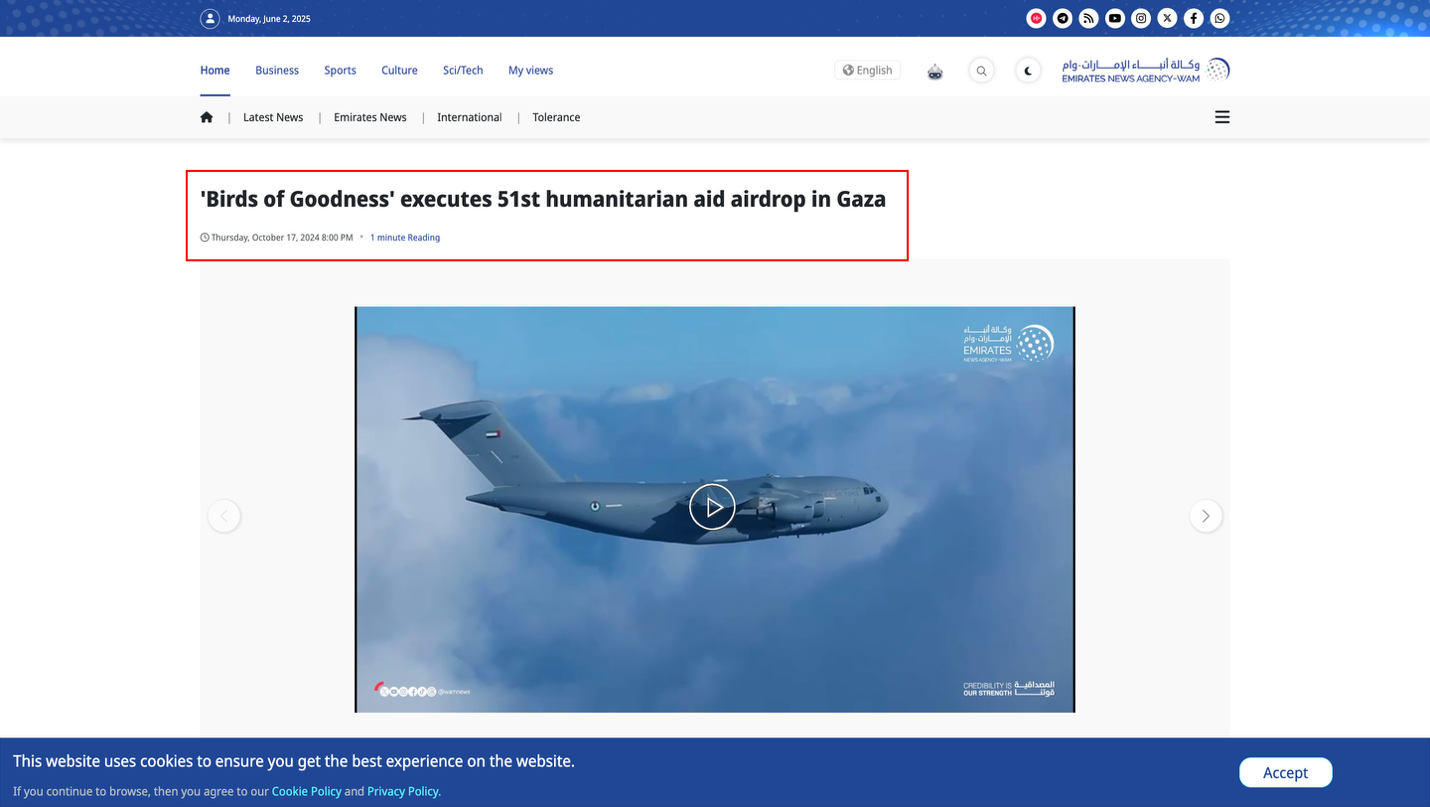Expand the hamburger menu
This screenshot has height=807, width=1430.
coord(1222,117)
